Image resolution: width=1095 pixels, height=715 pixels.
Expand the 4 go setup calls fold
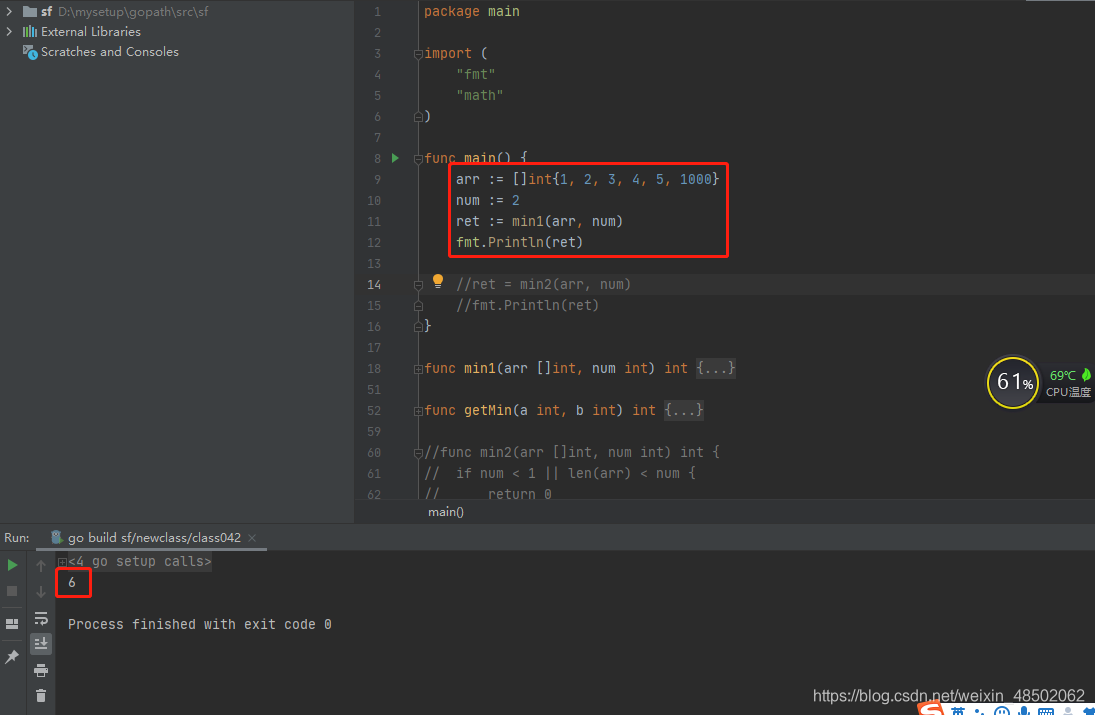pos(62,561)
